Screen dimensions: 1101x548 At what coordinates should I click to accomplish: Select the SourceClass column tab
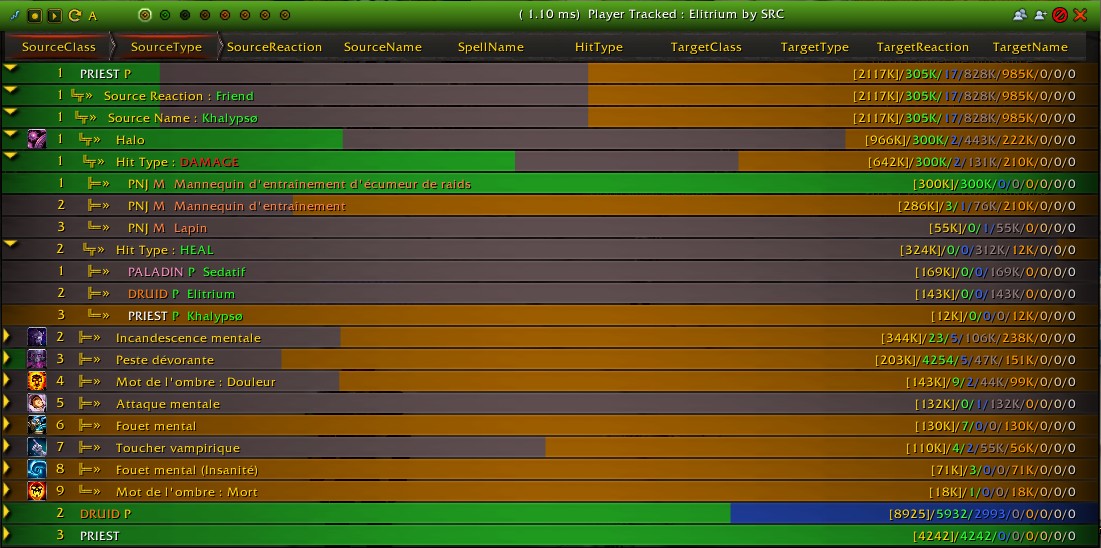click(x=58, y=47)
